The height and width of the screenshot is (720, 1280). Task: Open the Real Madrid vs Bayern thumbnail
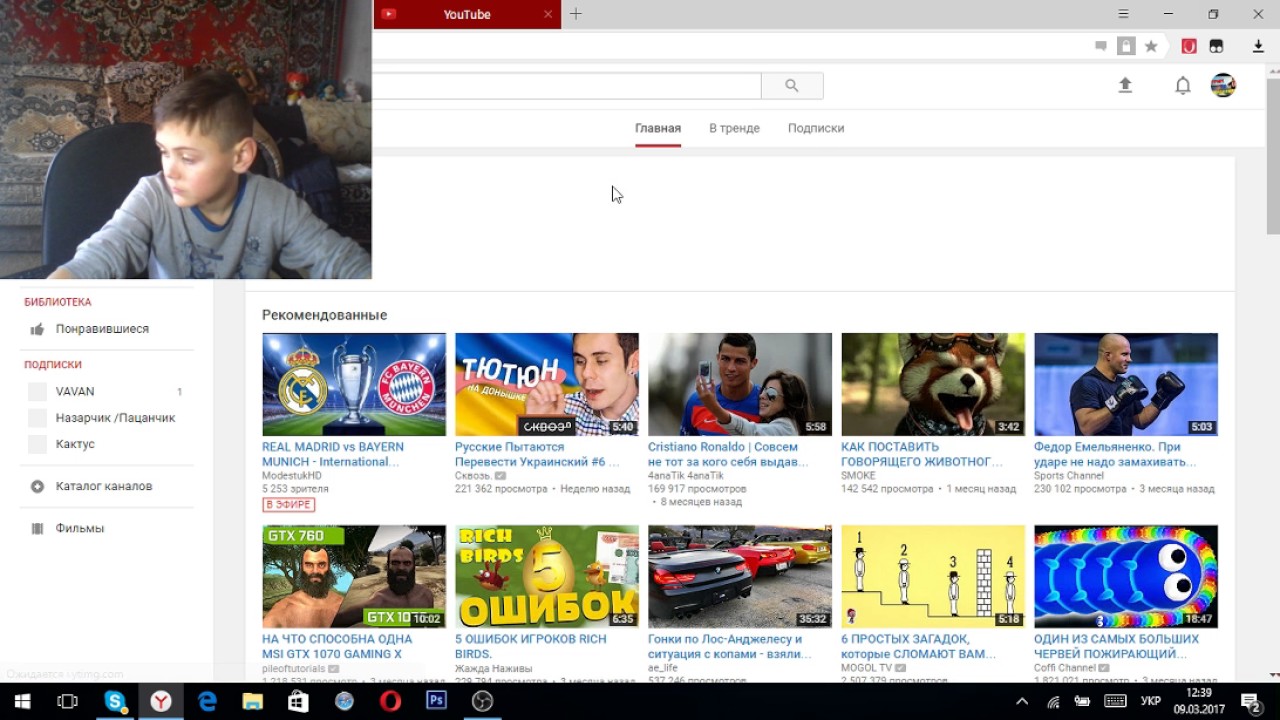pos(354,385)
